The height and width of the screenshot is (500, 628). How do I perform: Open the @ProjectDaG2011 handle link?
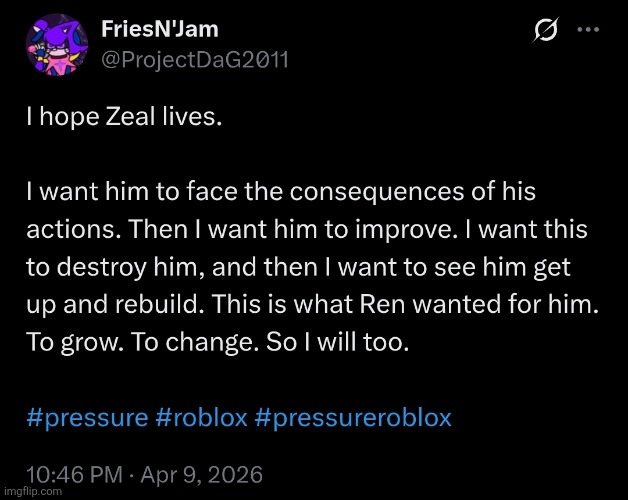195,58
